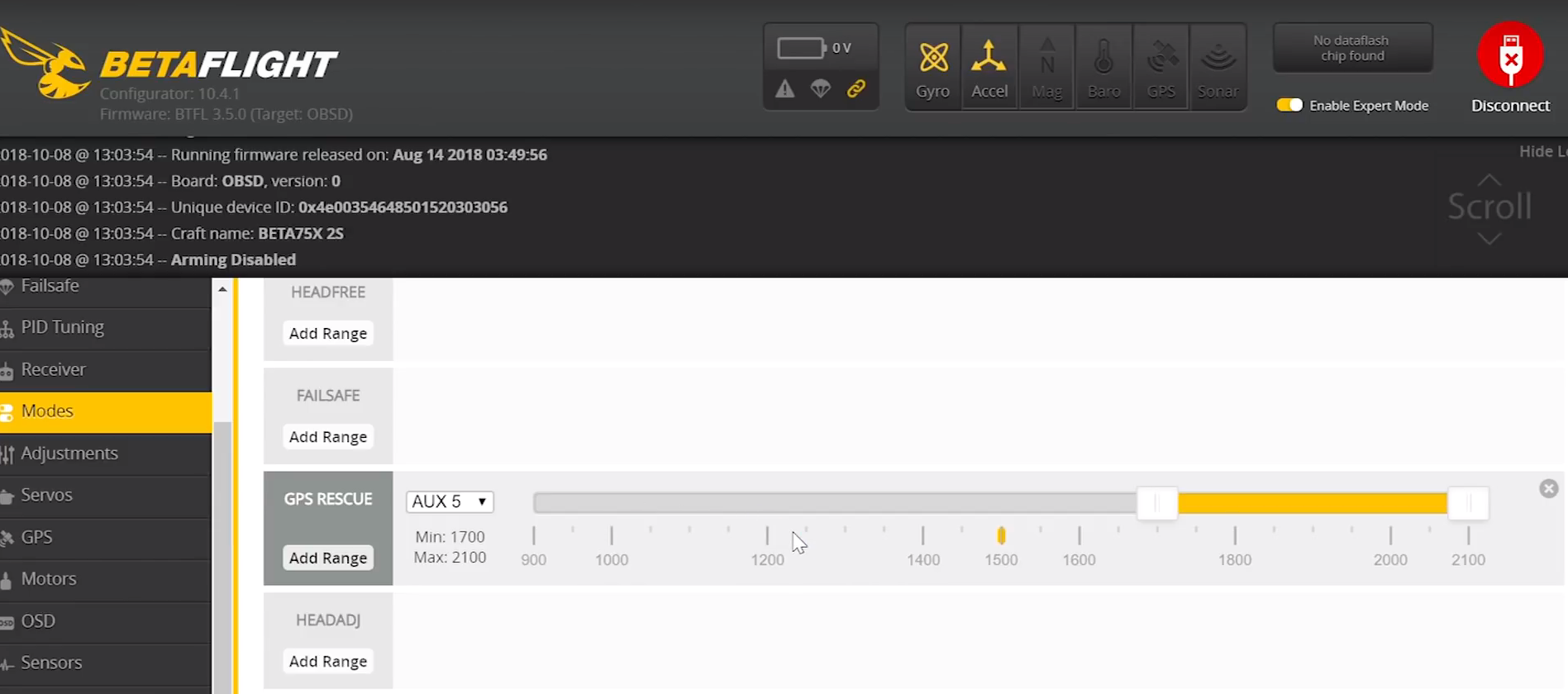
Task: Click the yellow 1500 channel position marker
Action: tap(1001, 535)
